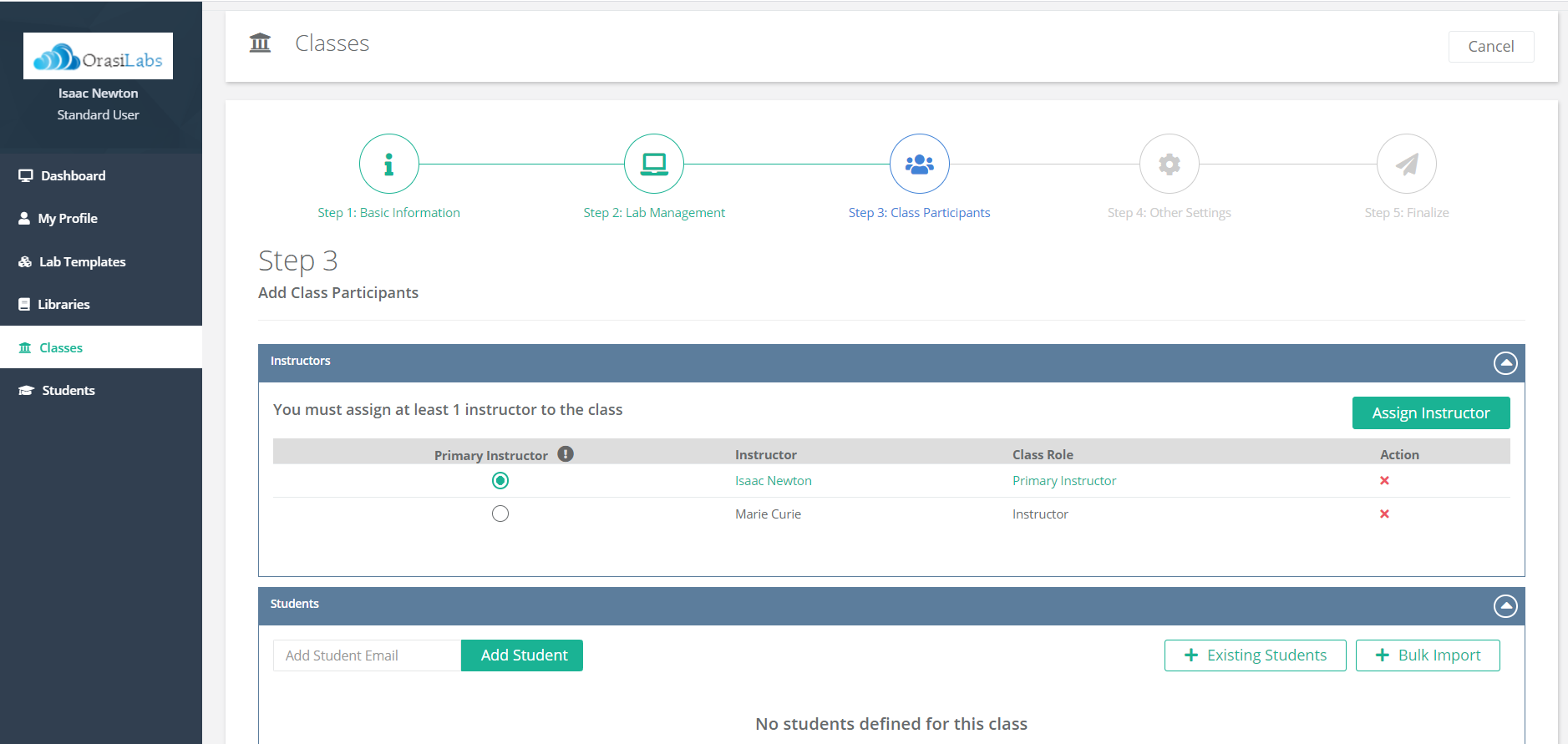Open the Step 2 Lab Management laptop icon

(654, 164)
